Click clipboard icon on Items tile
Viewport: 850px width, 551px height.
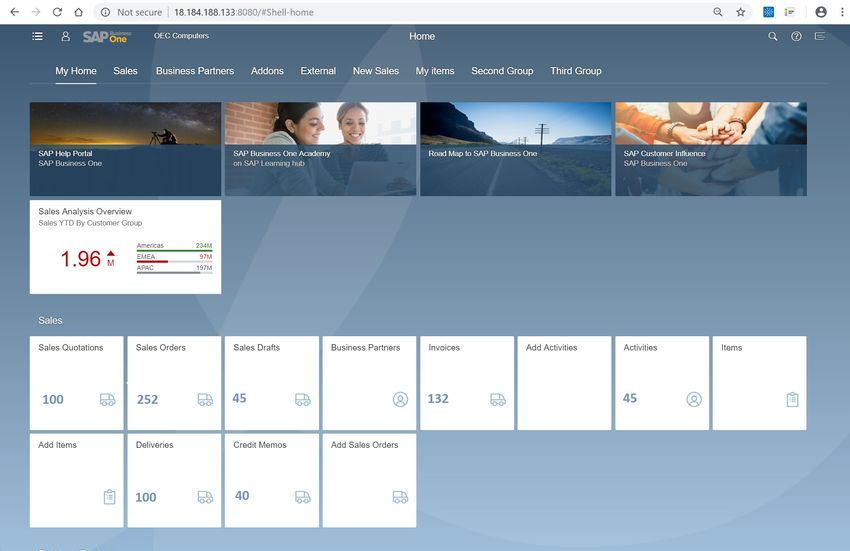[792, 400]
